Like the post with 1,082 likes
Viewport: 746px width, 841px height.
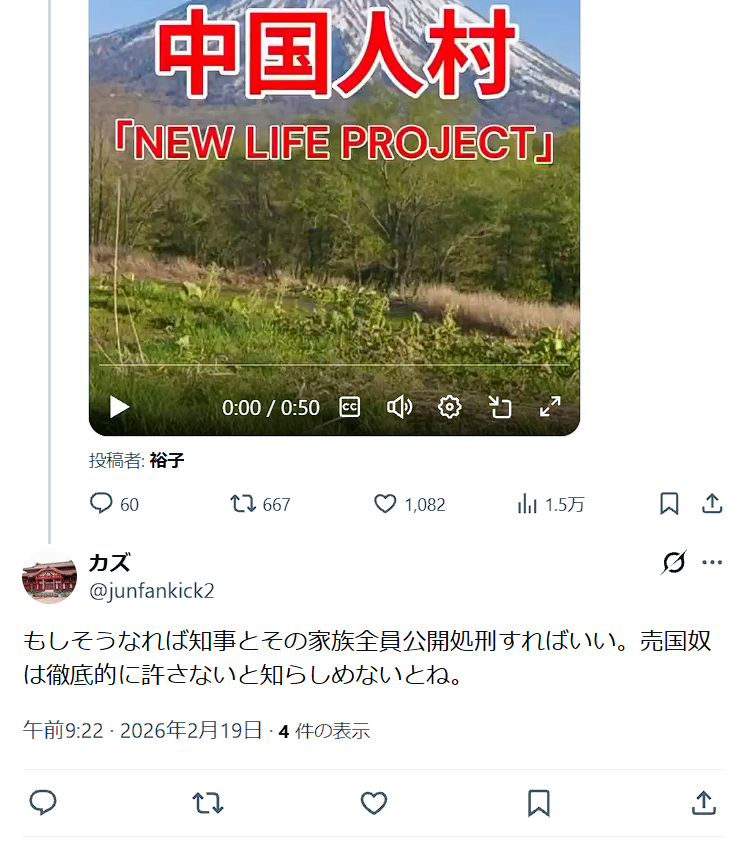click(x=409, y=504)
